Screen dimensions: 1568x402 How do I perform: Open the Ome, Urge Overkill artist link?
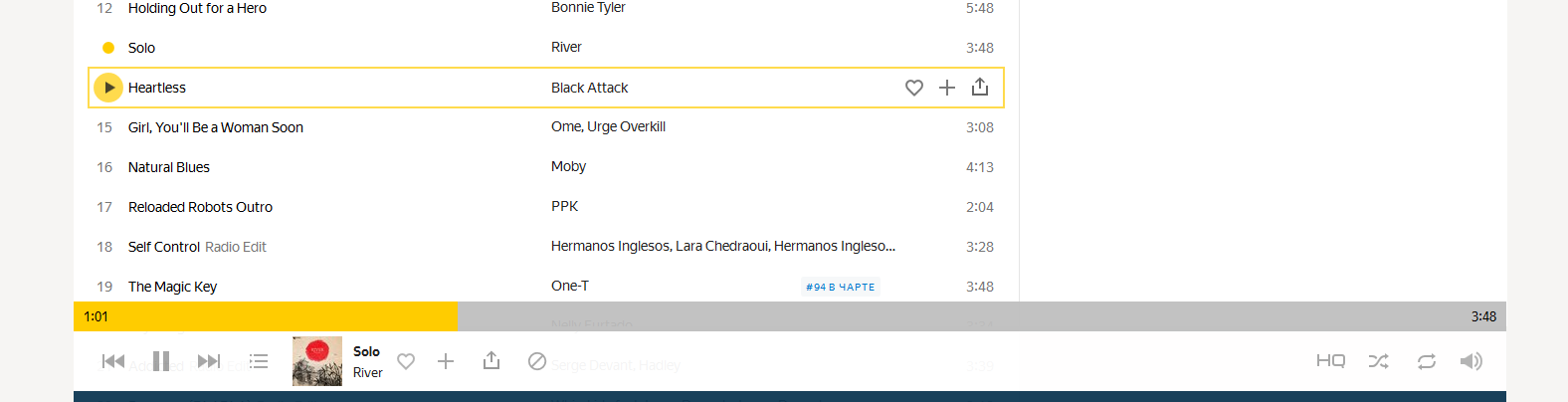pos(608,126)
